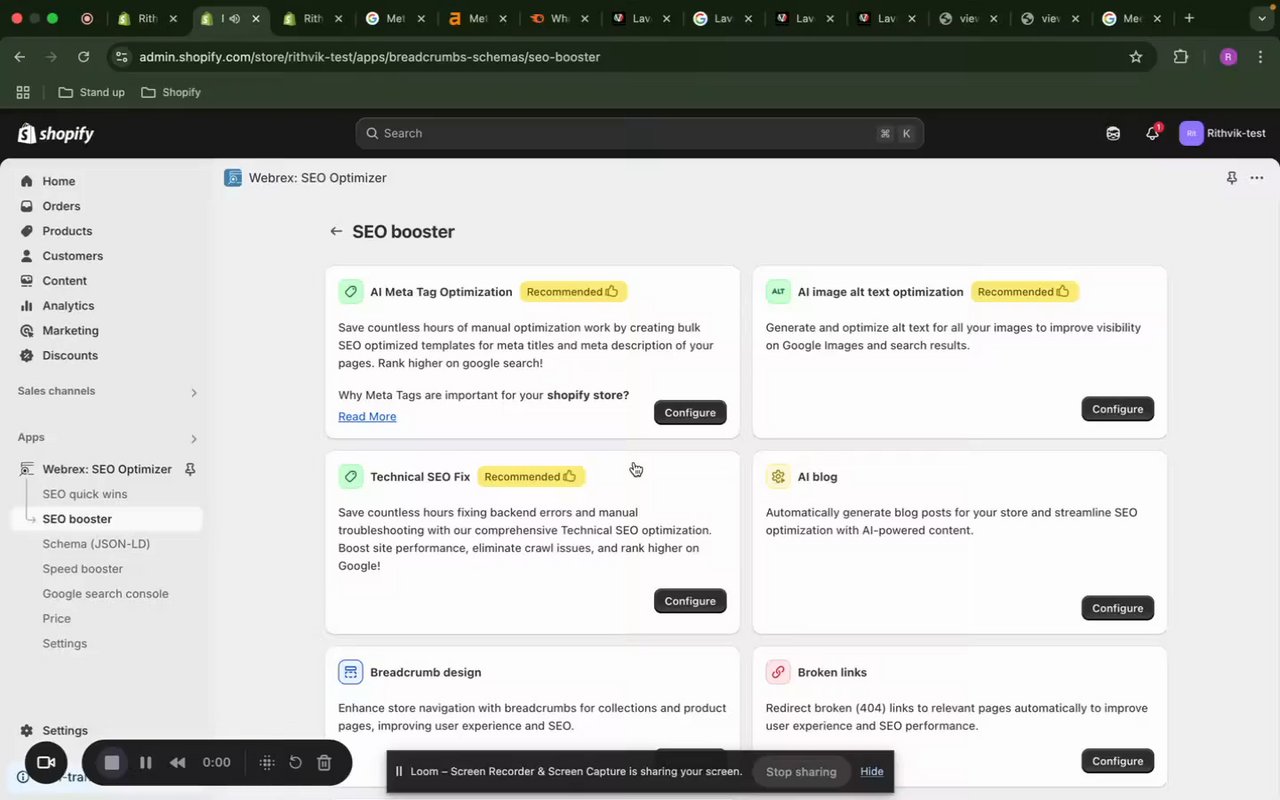Click the Loom drag handle dots icon
Screen dimensions: 1280x800
coord(267,763)
